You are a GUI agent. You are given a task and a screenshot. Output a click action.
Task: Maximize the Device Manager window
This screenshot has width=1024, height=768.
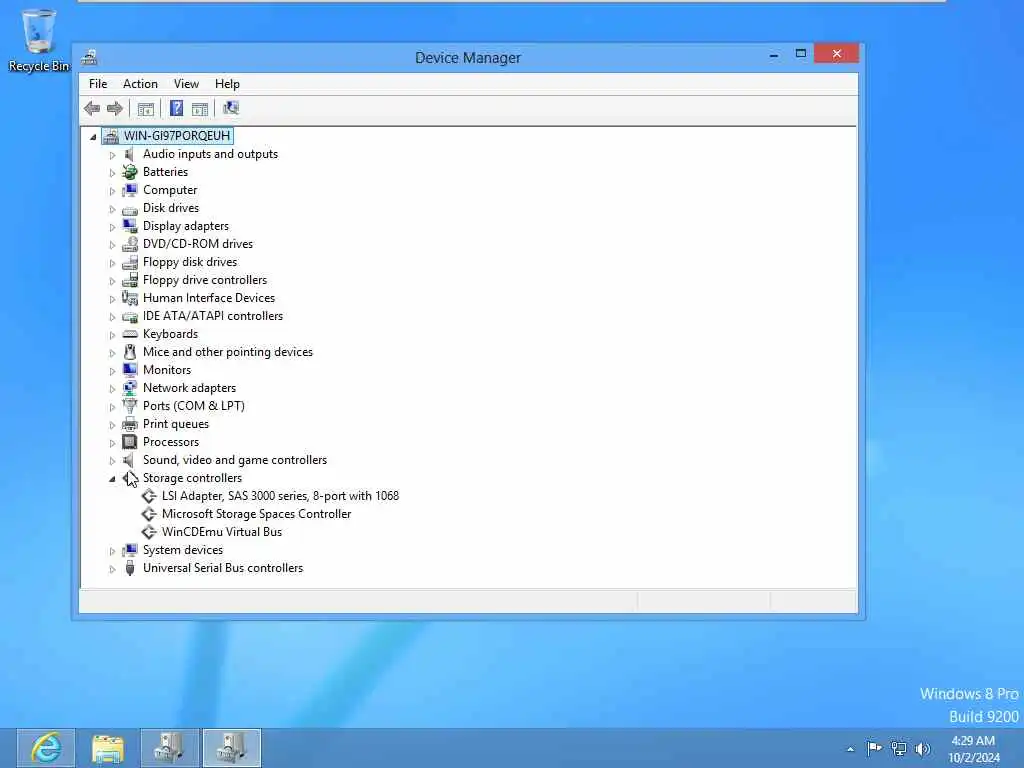(x=801, y=54)
